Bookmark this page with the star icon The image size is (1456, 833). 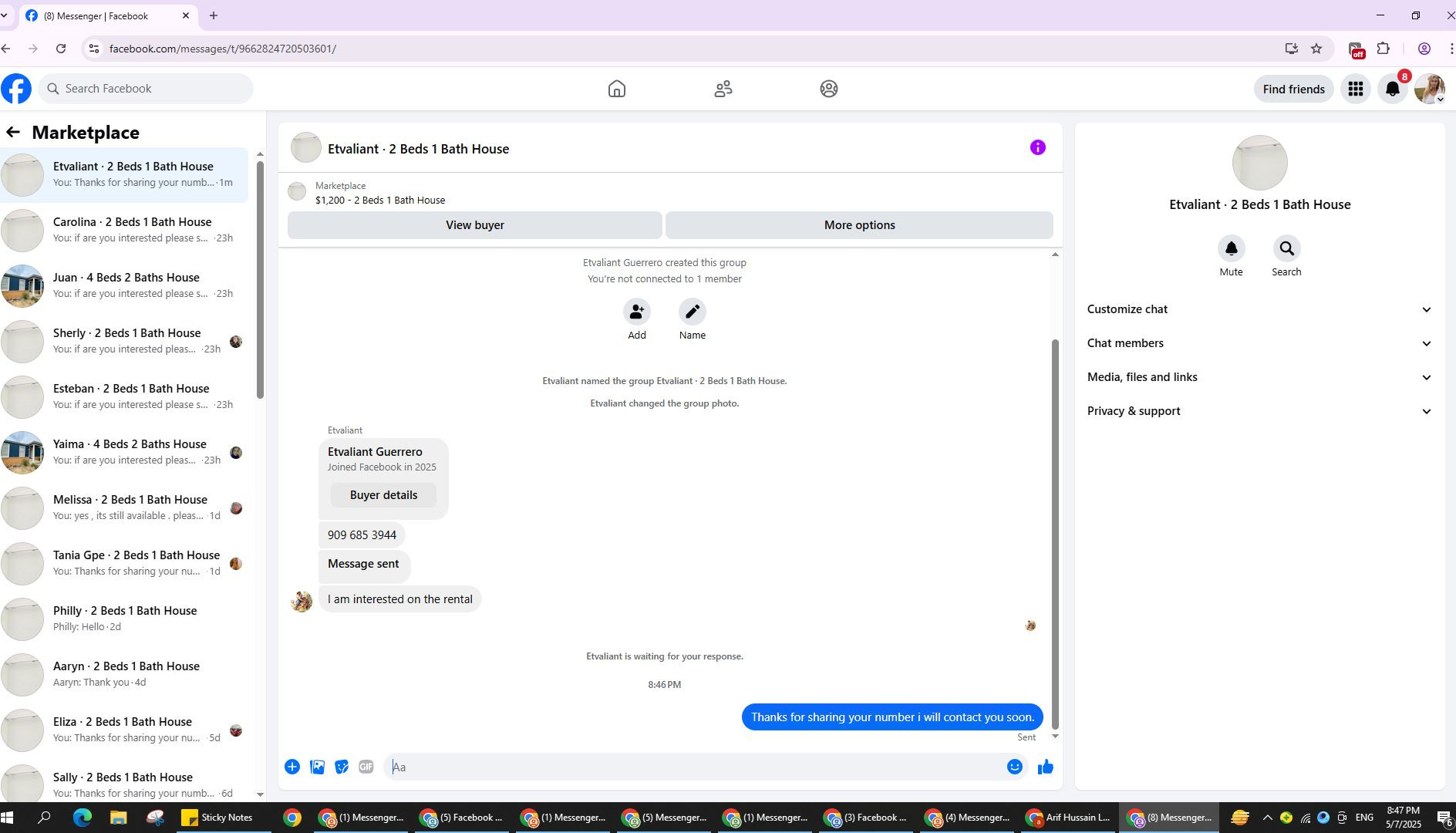pos(1316,49)
